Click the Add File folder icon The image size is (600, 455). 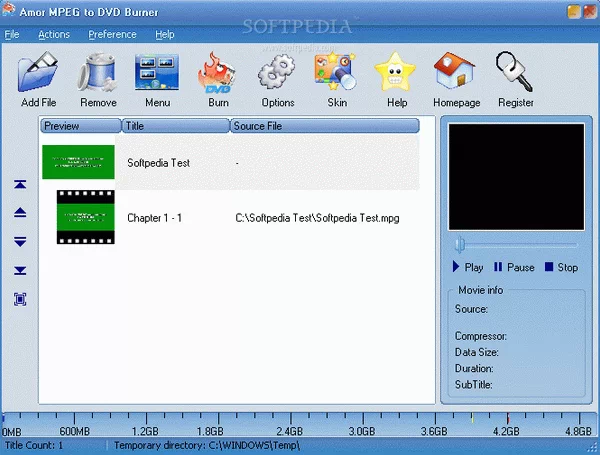point(38,72)
